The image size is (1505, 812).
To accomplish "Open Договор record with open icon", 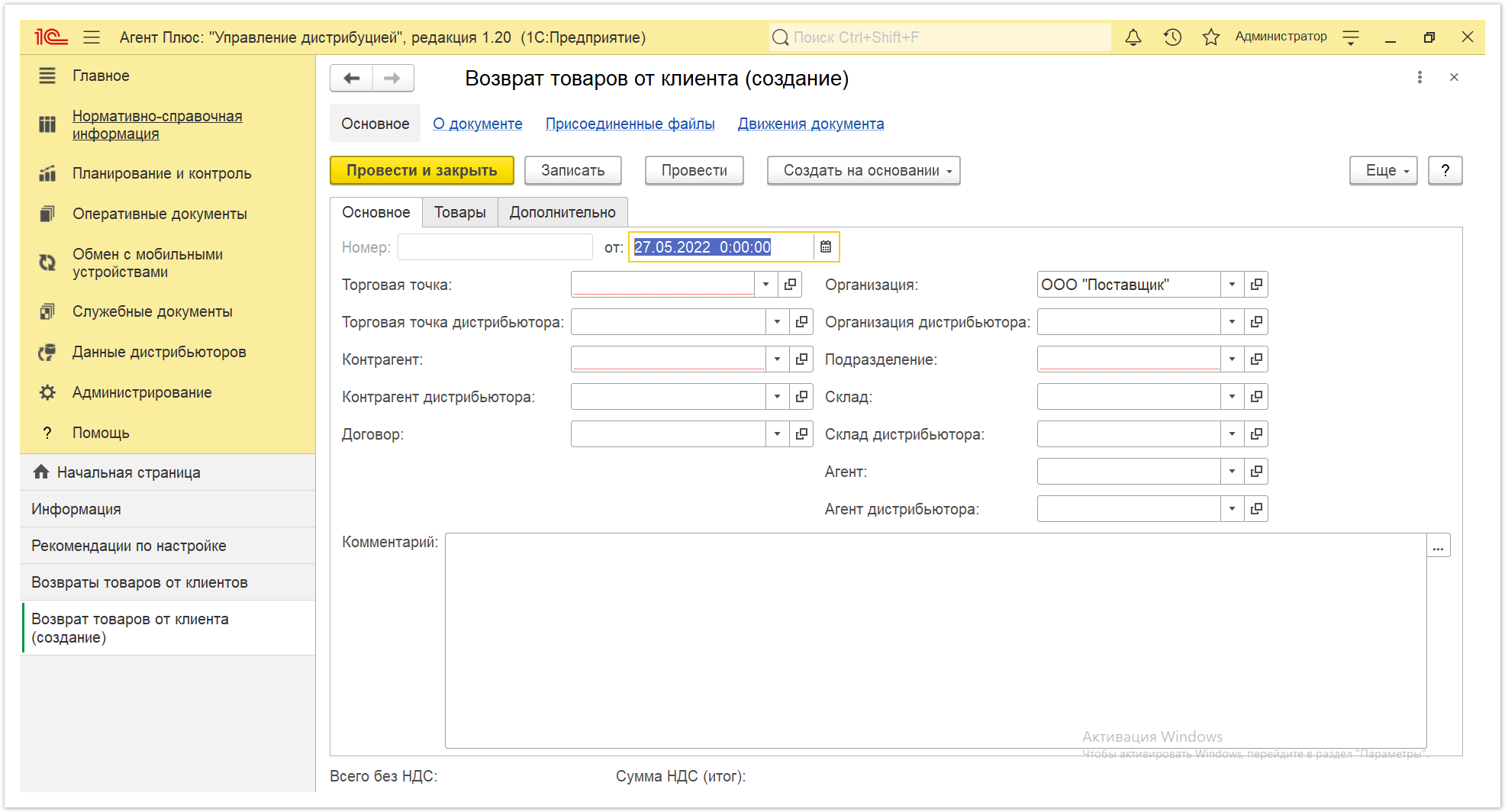I will click(x=801, y=434).
